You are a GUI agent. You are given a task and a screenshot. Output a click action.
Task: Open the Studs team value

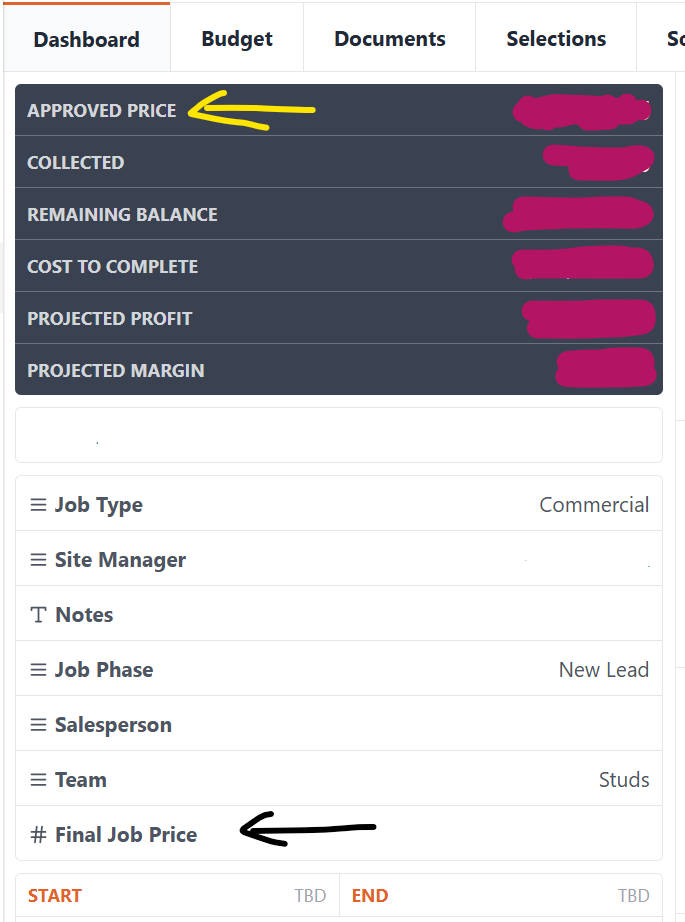(623, 780)
